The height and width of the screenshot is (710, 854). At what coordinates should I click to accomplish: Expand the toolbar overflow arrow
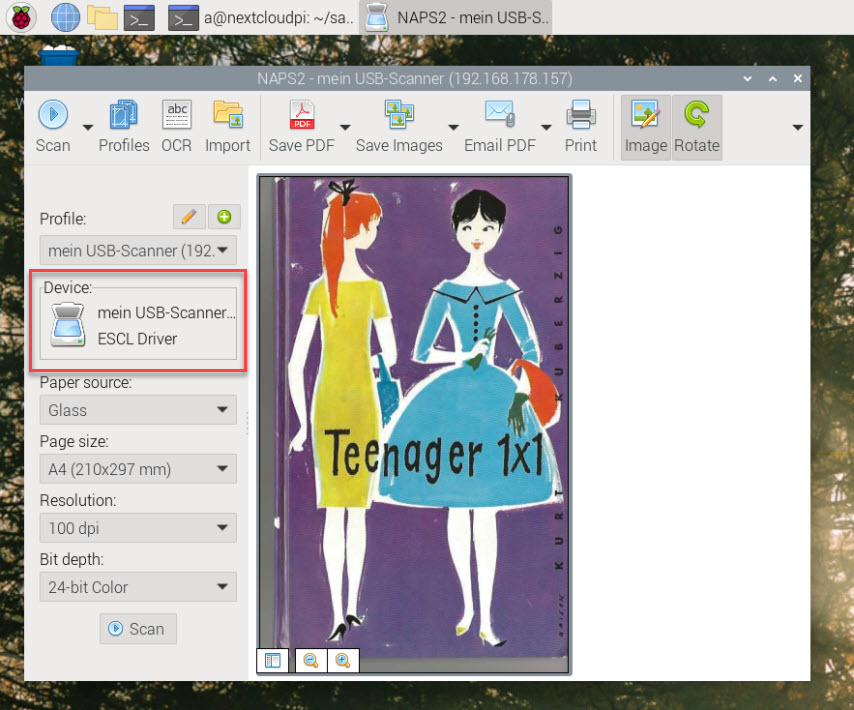[x=798, y=127]
